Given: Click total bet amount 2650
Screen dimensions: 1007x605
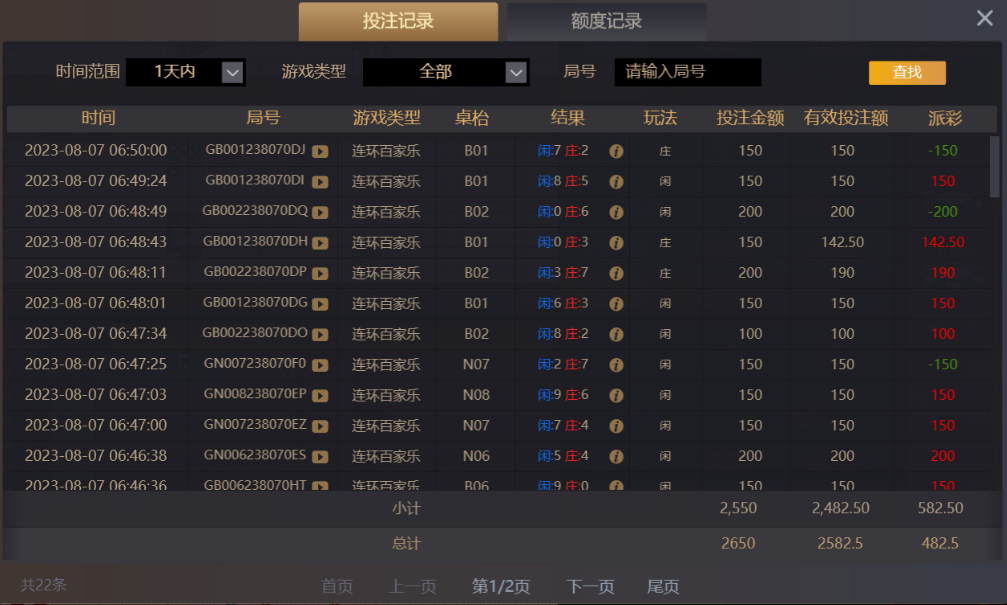Looking at the screenshot, I should point(738,543).
